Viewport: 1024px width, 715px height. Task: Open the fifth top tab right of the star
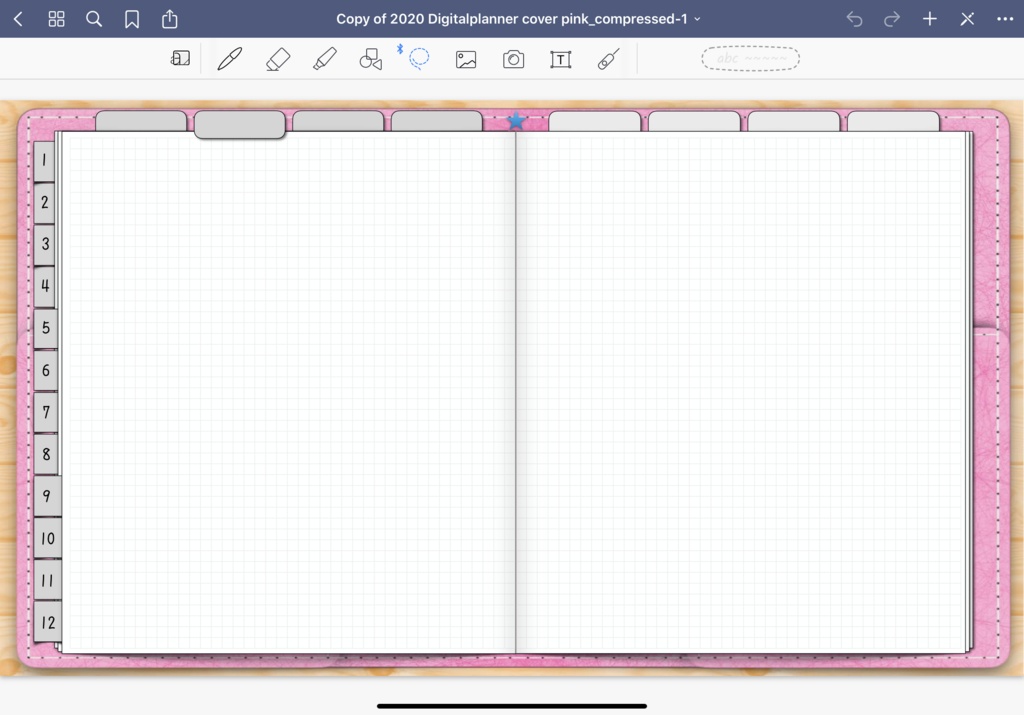point(595,121)
